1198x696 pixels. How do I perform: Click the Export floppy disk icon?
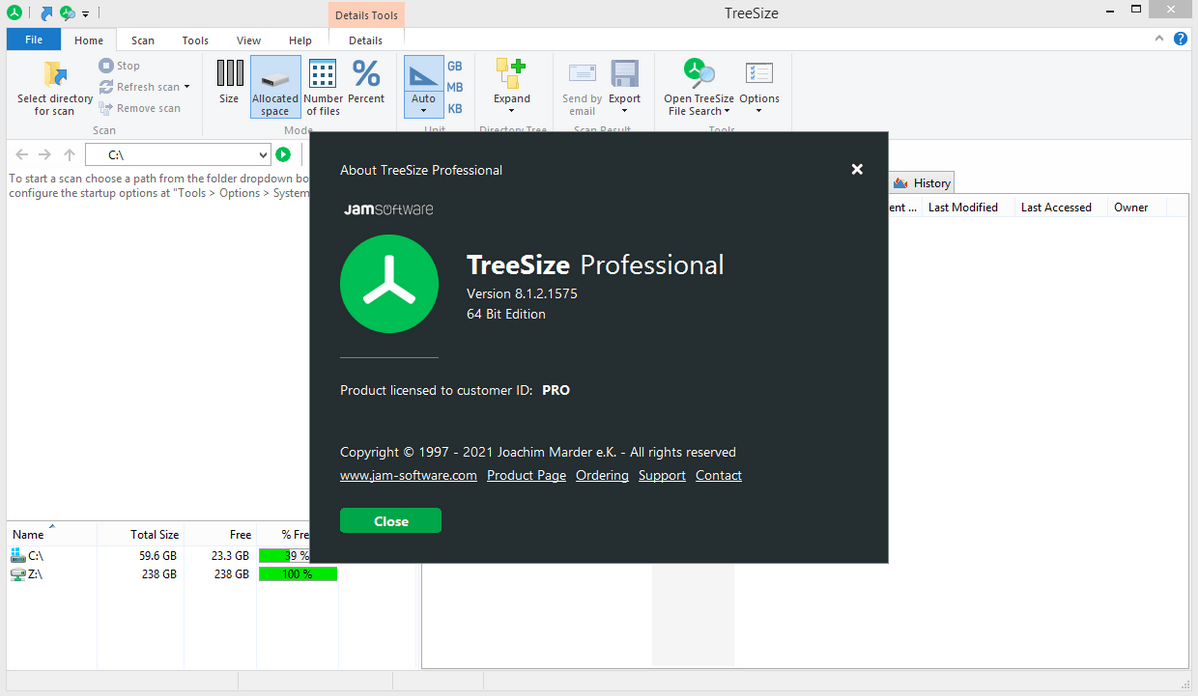tap(624, 74)
